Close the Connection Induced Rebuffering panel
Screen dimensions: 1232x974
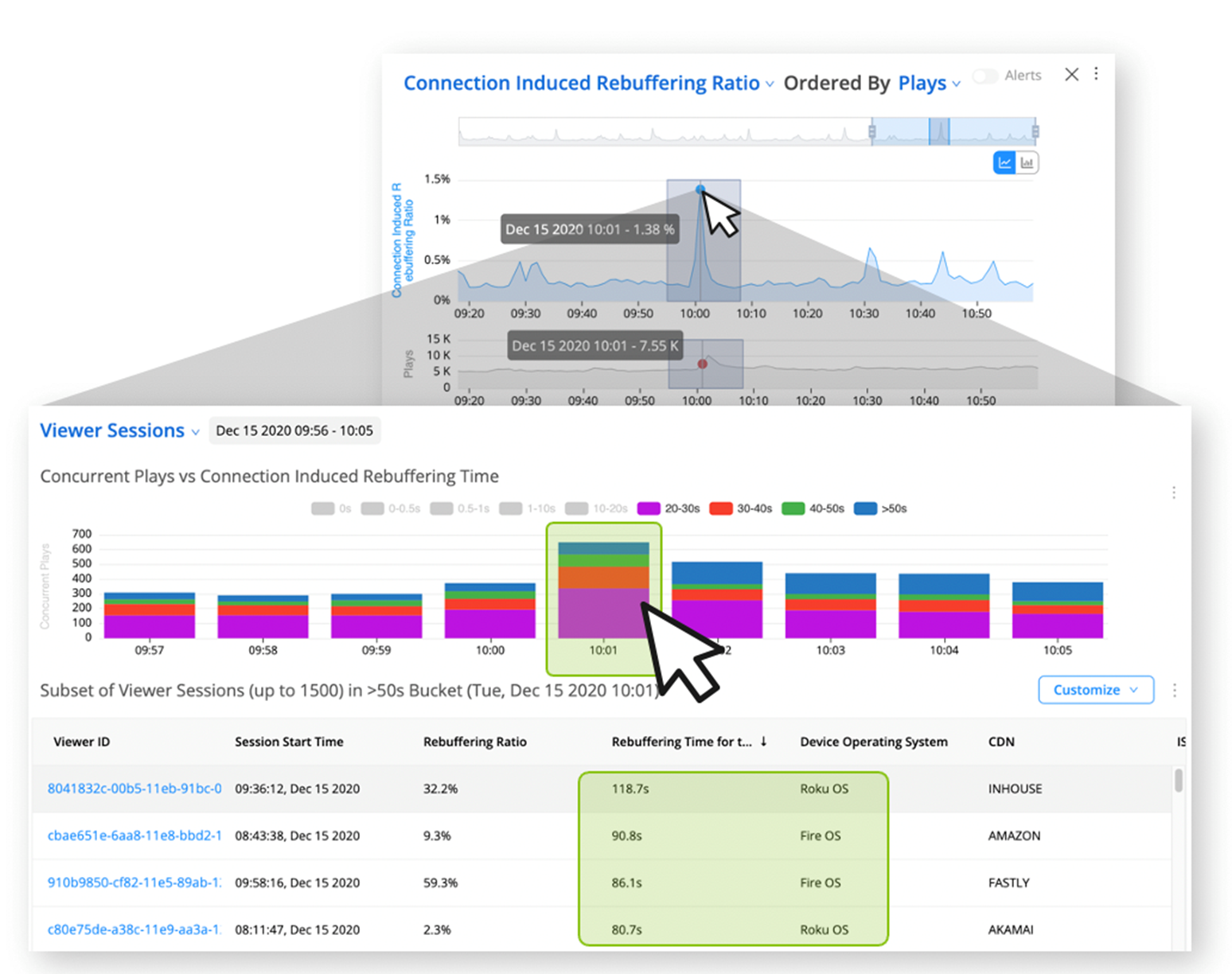point(1072,74)
